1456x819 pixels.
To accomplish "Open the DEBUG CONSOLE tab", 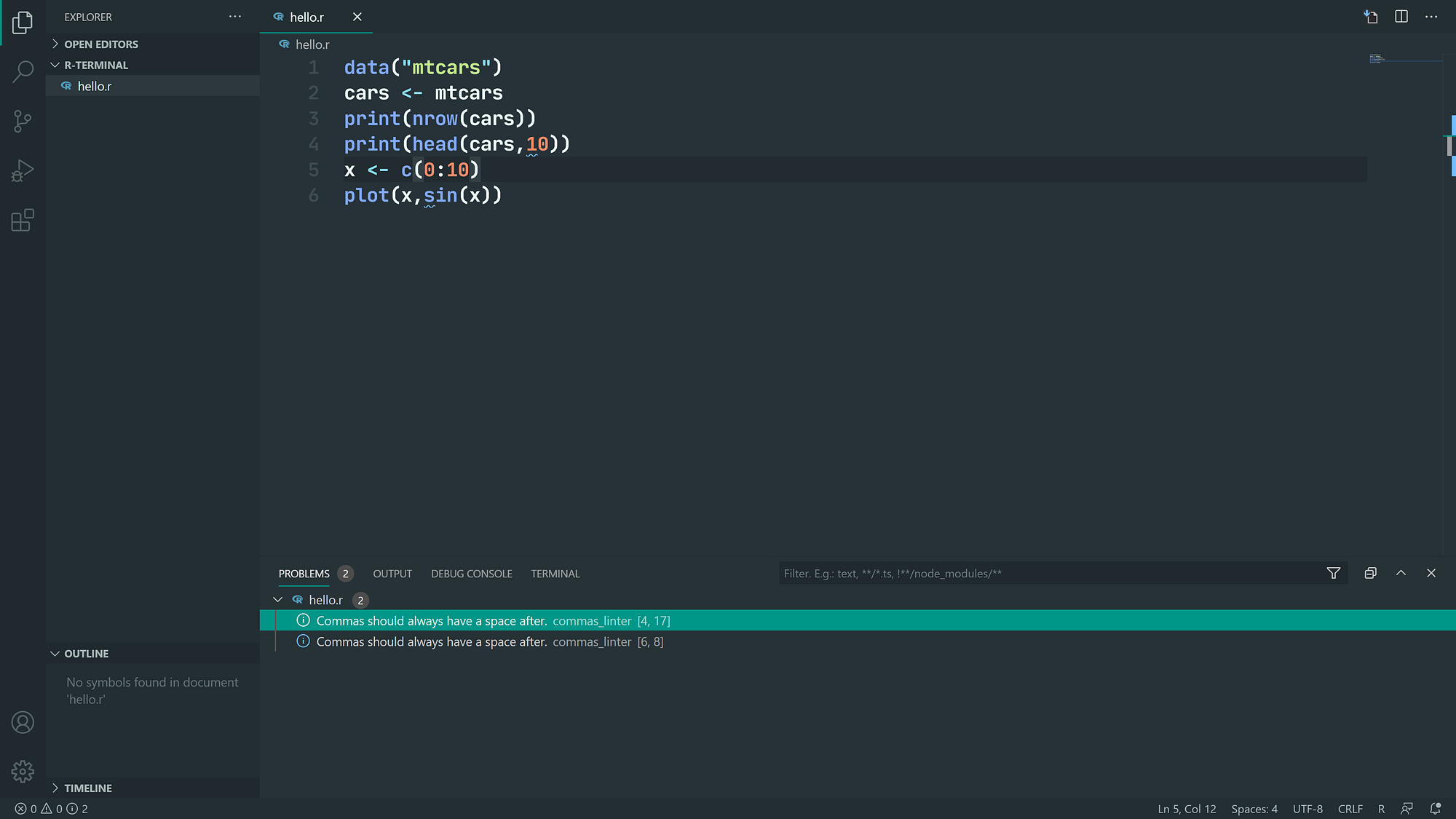I will click(471, 574).
